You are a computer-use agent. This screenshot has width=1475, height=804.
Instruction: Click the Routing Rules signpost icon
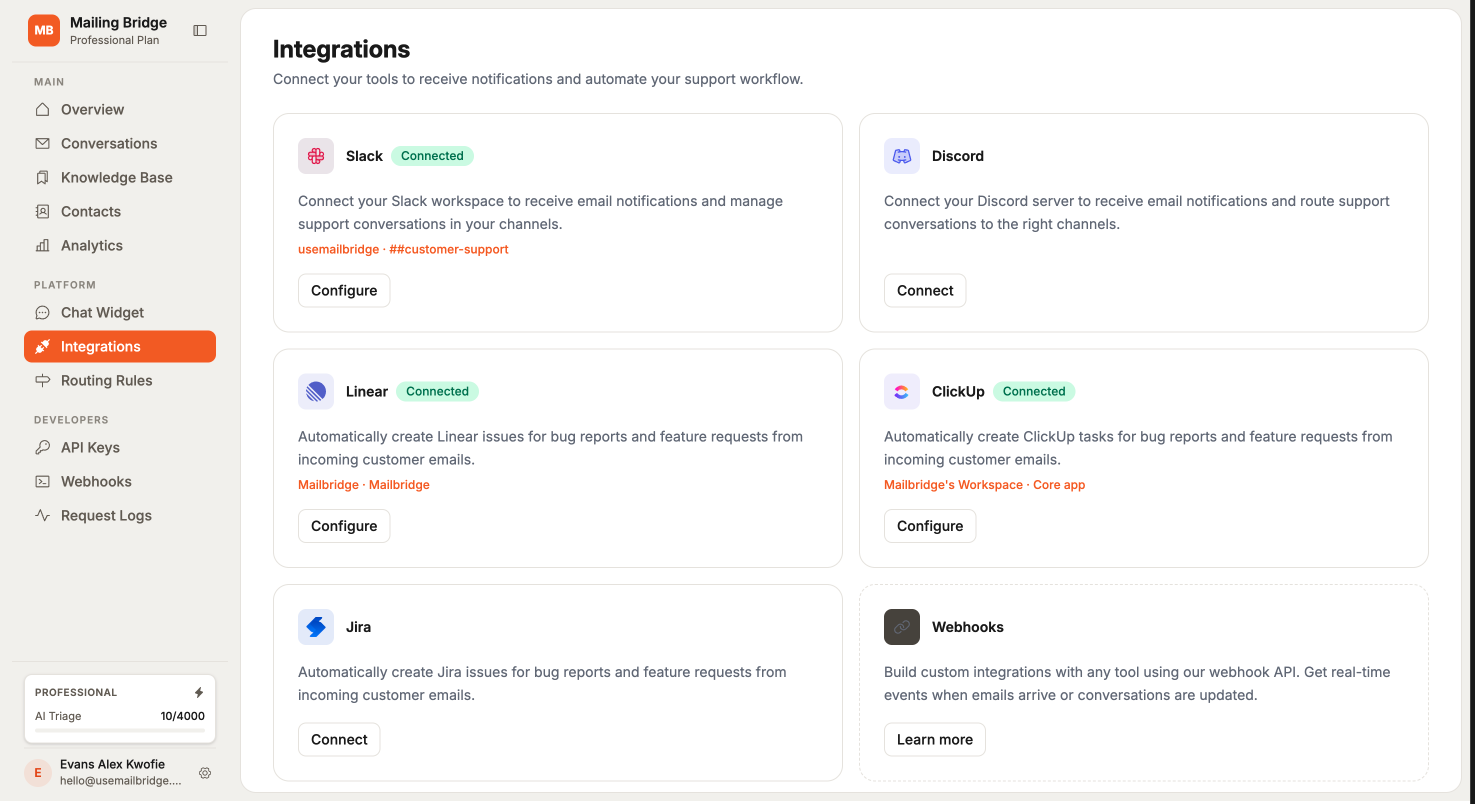point(42,380)
